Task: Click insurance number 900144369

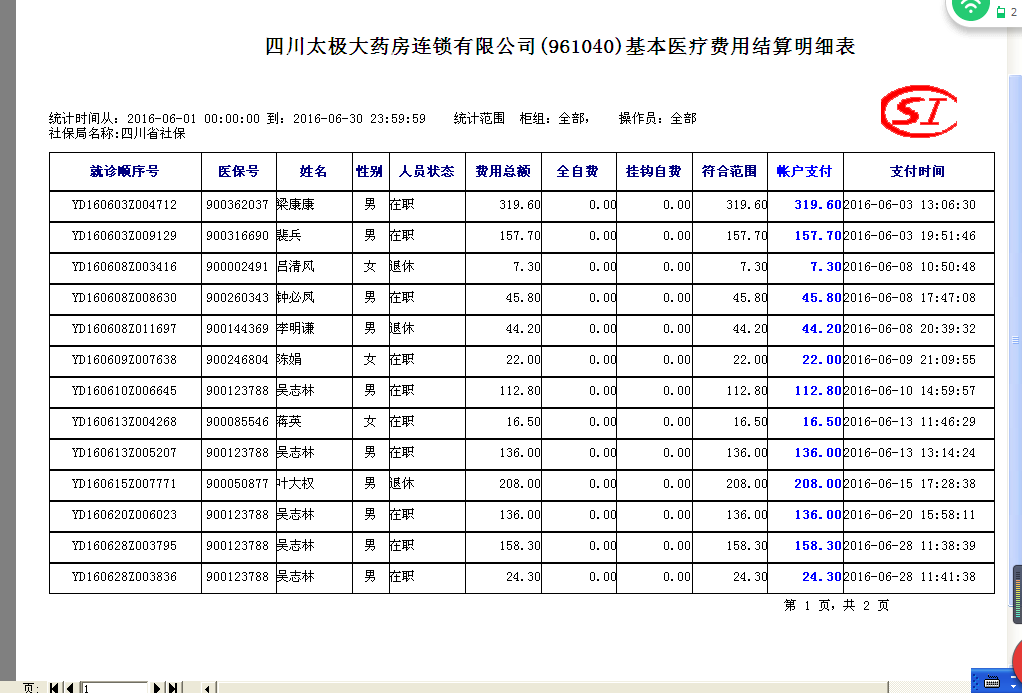Action: pos(237,329)
